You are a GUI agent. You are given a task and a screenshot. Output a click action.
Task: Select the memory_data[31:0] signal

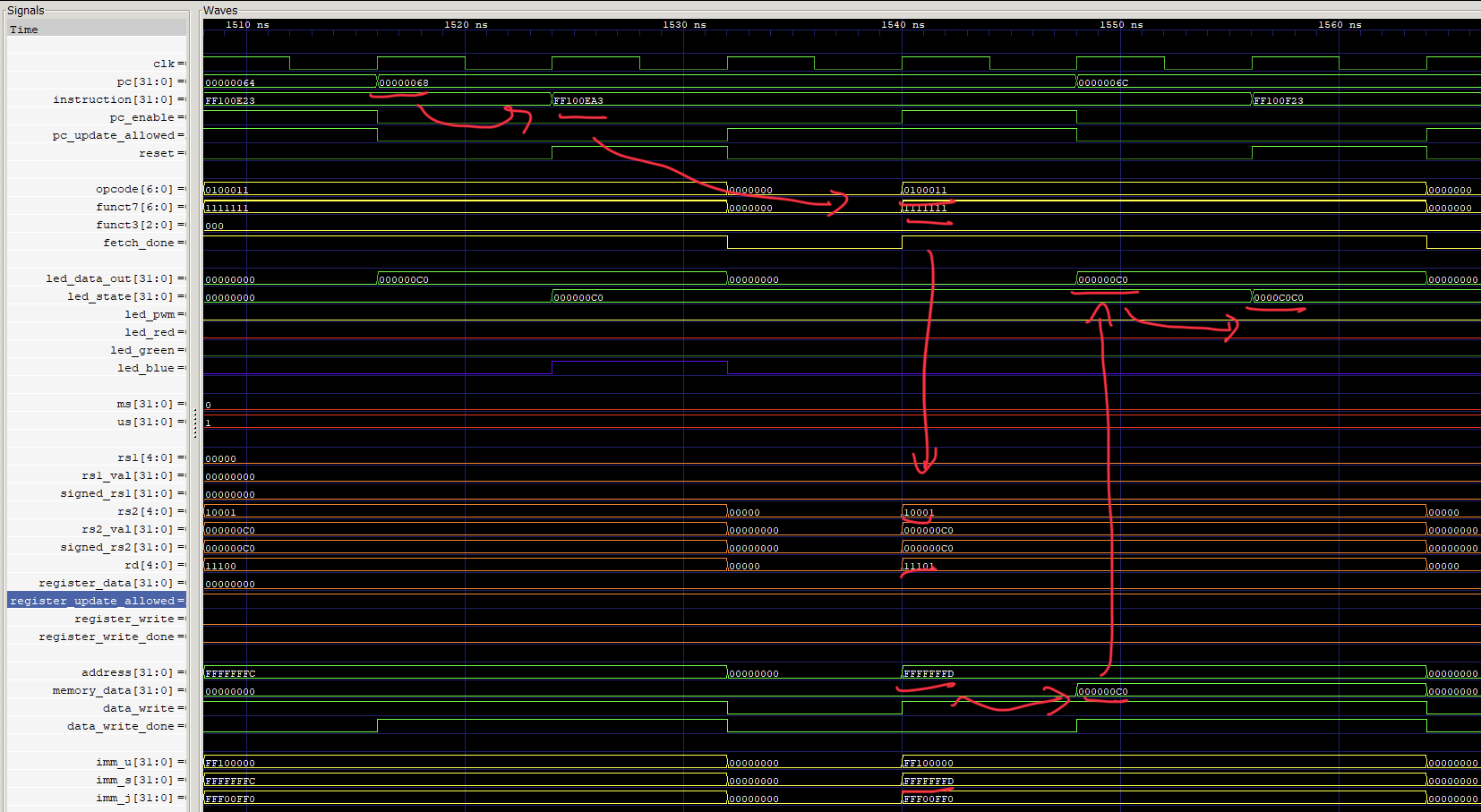point(97,690)
